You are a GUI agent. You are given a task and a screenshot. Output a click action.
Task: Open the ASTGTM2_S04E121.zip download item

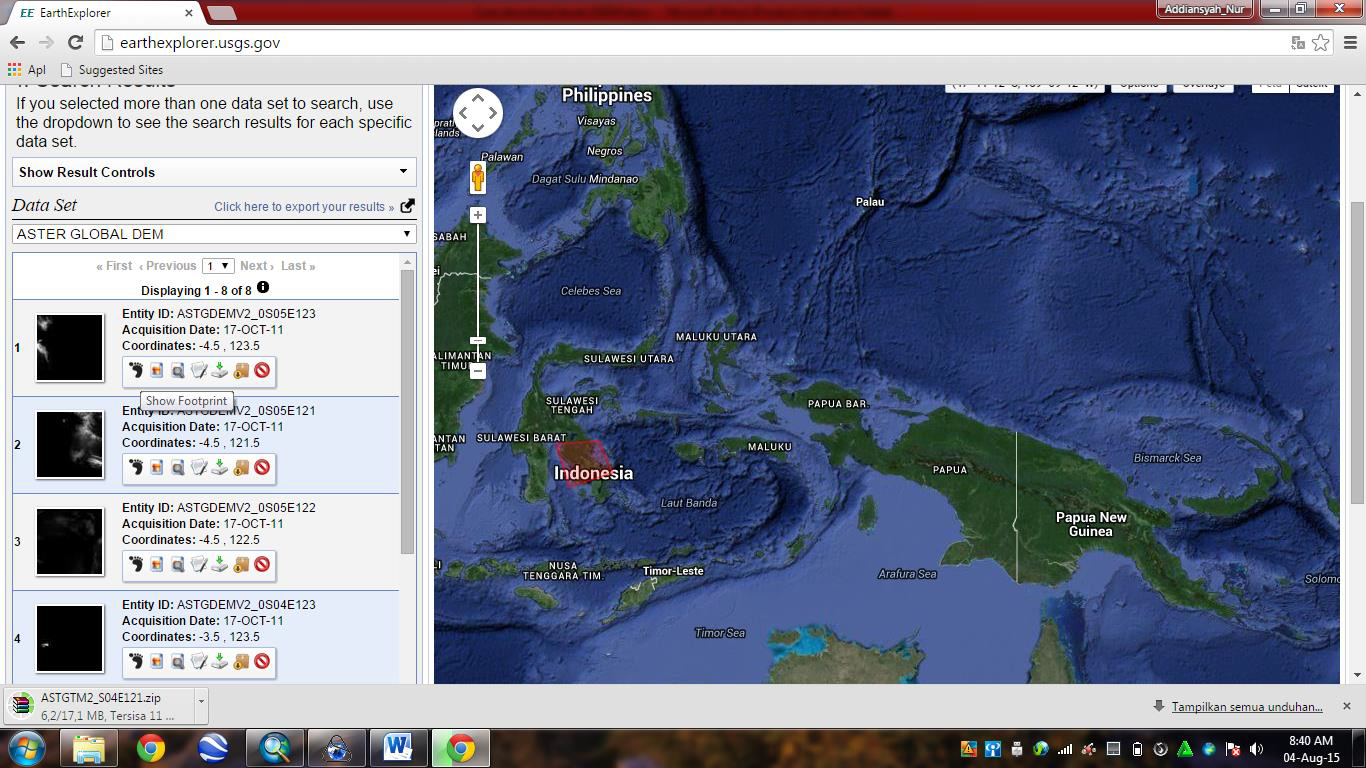tap(100, 705)
